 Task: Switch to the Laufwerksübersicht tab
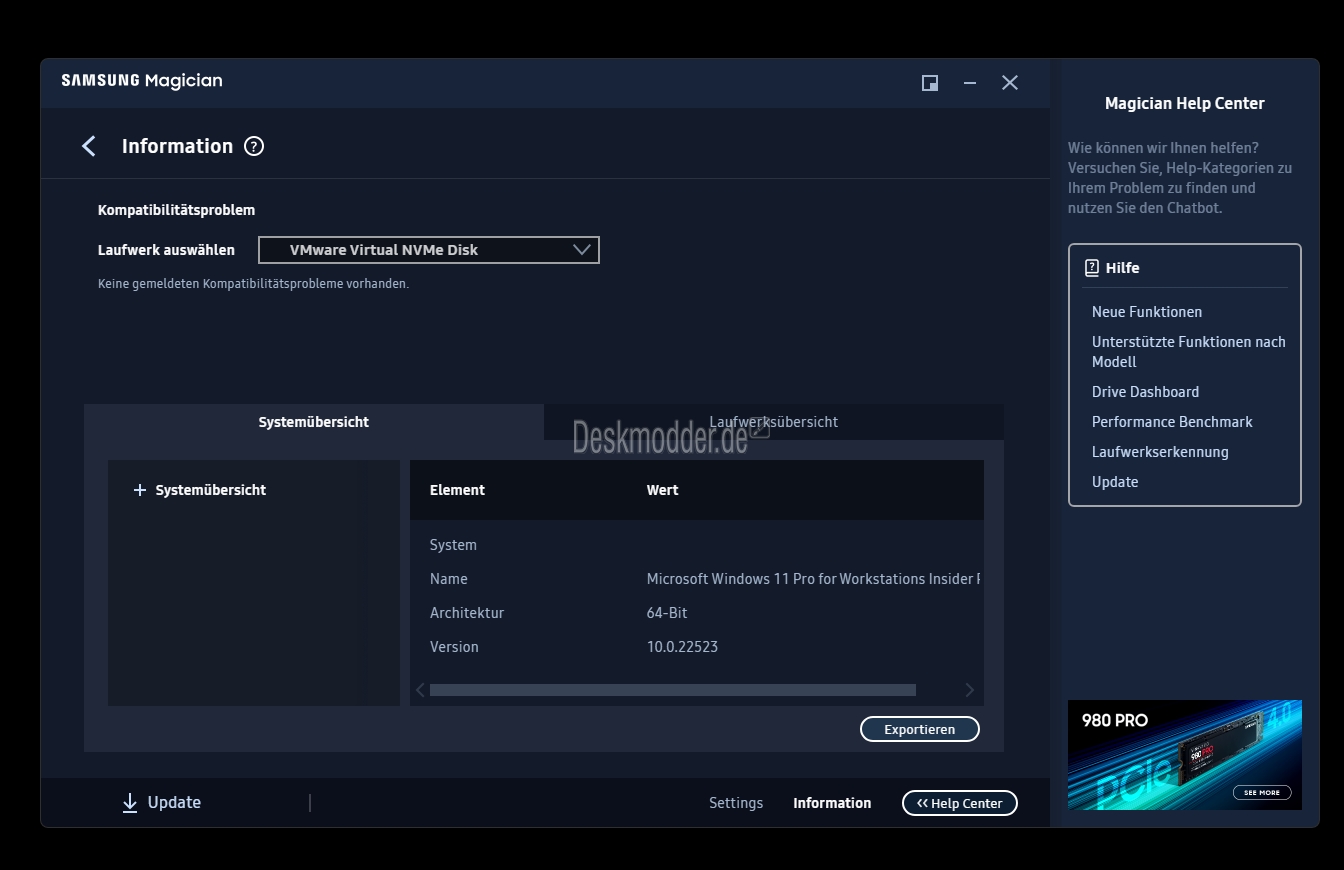coord(774,422)
